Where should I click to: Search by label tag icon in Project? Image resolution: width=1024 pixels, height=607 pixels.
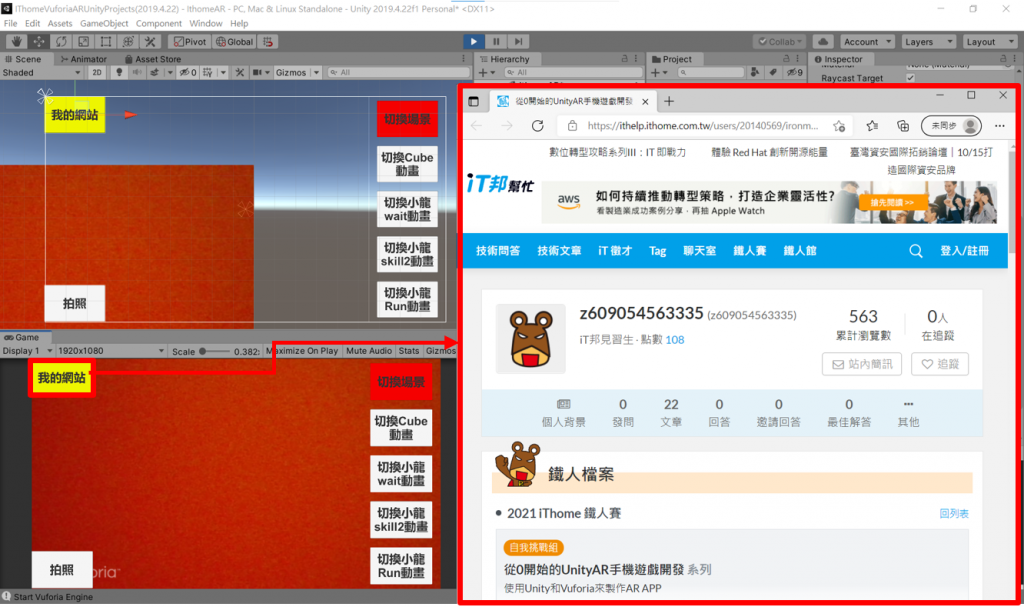tap(773, 73)
